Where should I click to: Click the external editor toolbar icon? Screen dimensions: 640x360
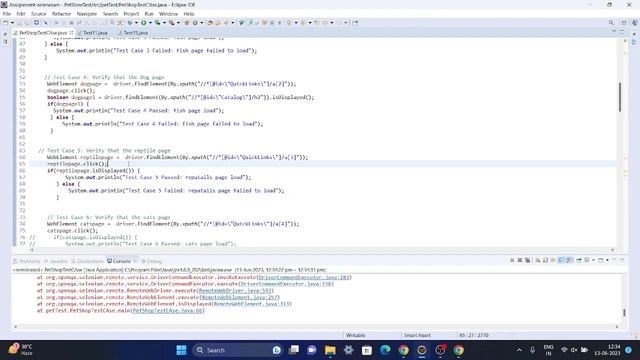click(x=355, y=22)
